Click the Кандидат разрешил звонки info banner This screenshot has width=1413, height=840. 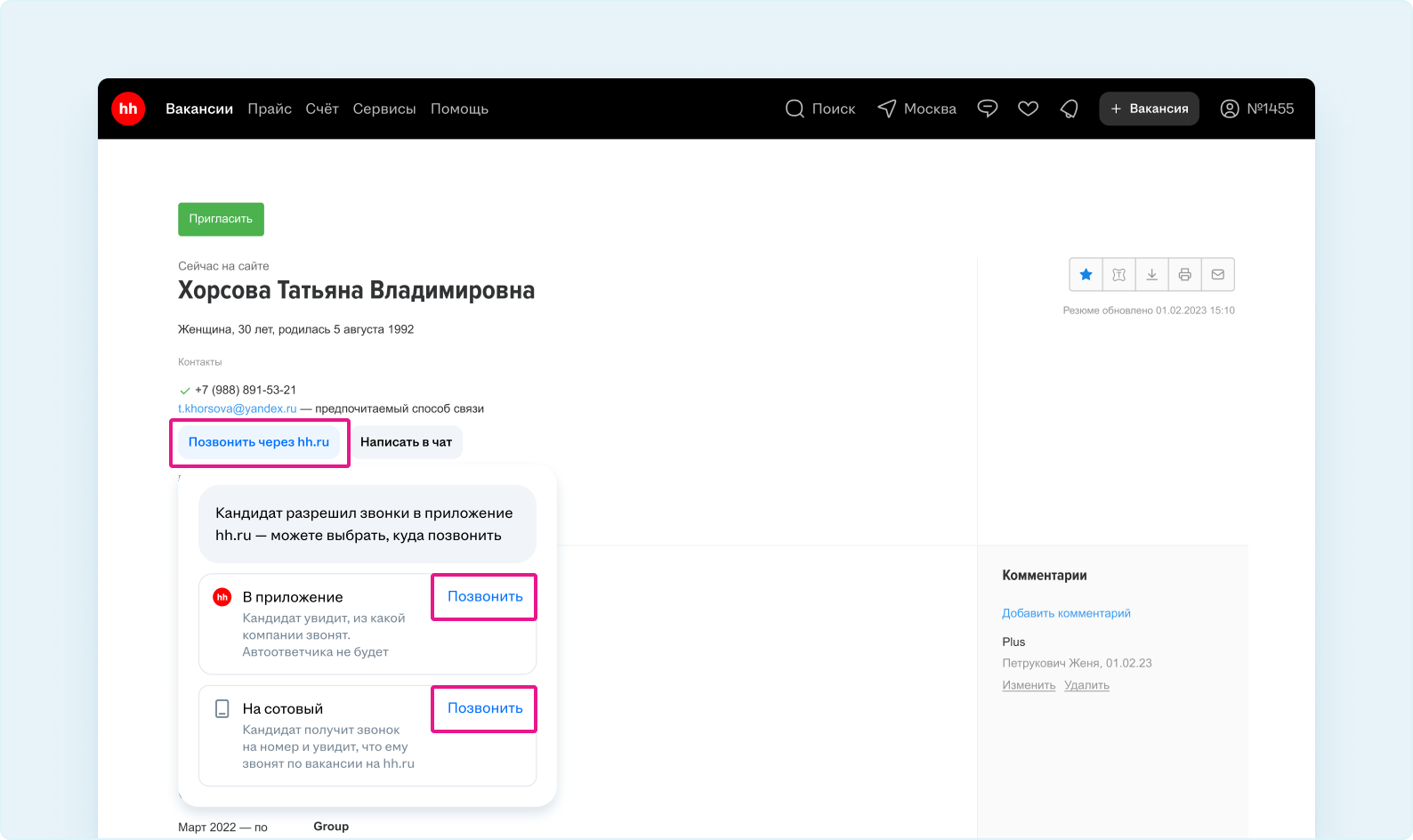pyautogui.click(x=367, y=524)
